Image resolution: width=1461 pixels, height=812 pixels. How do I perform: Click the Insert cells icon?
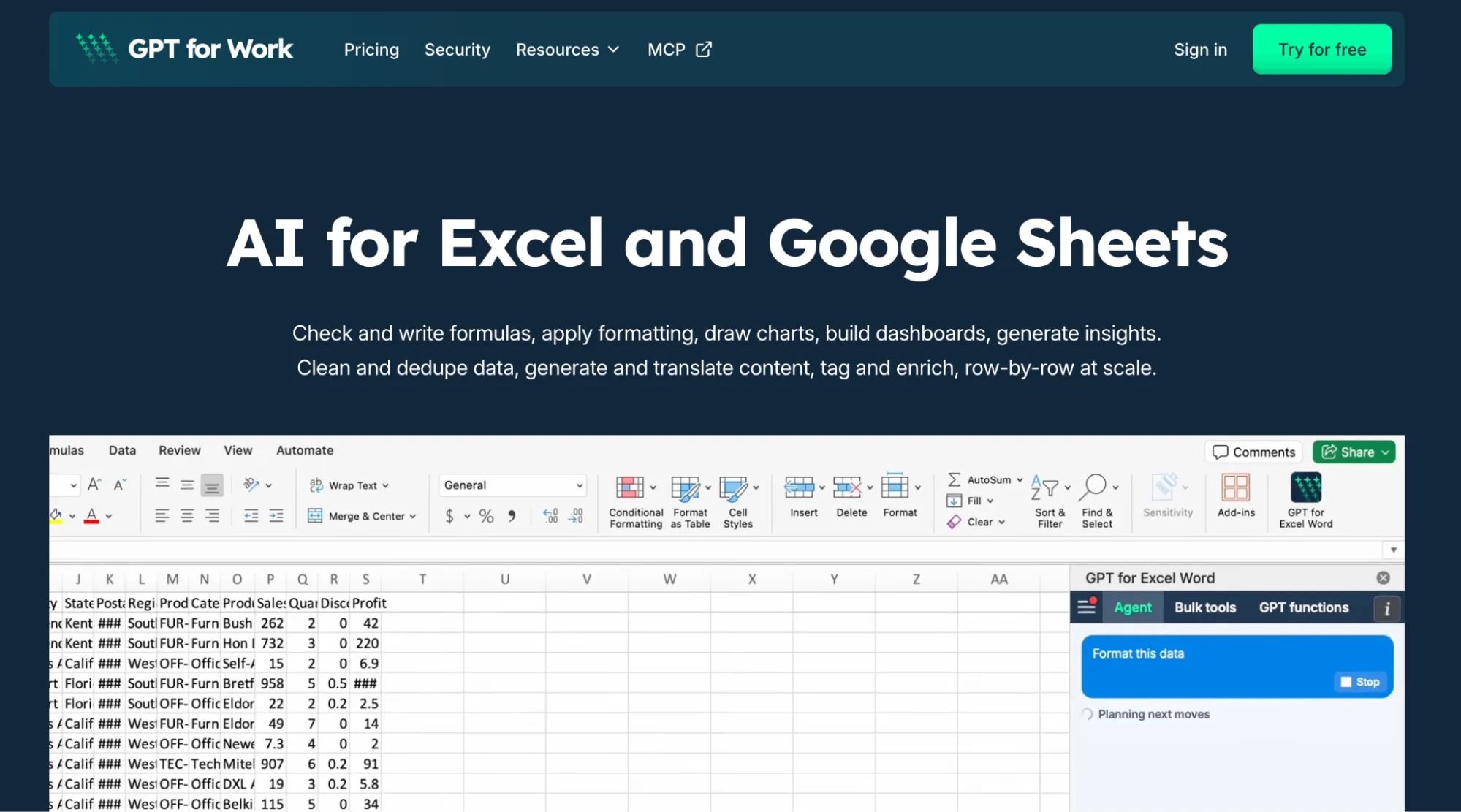point(800,487)
